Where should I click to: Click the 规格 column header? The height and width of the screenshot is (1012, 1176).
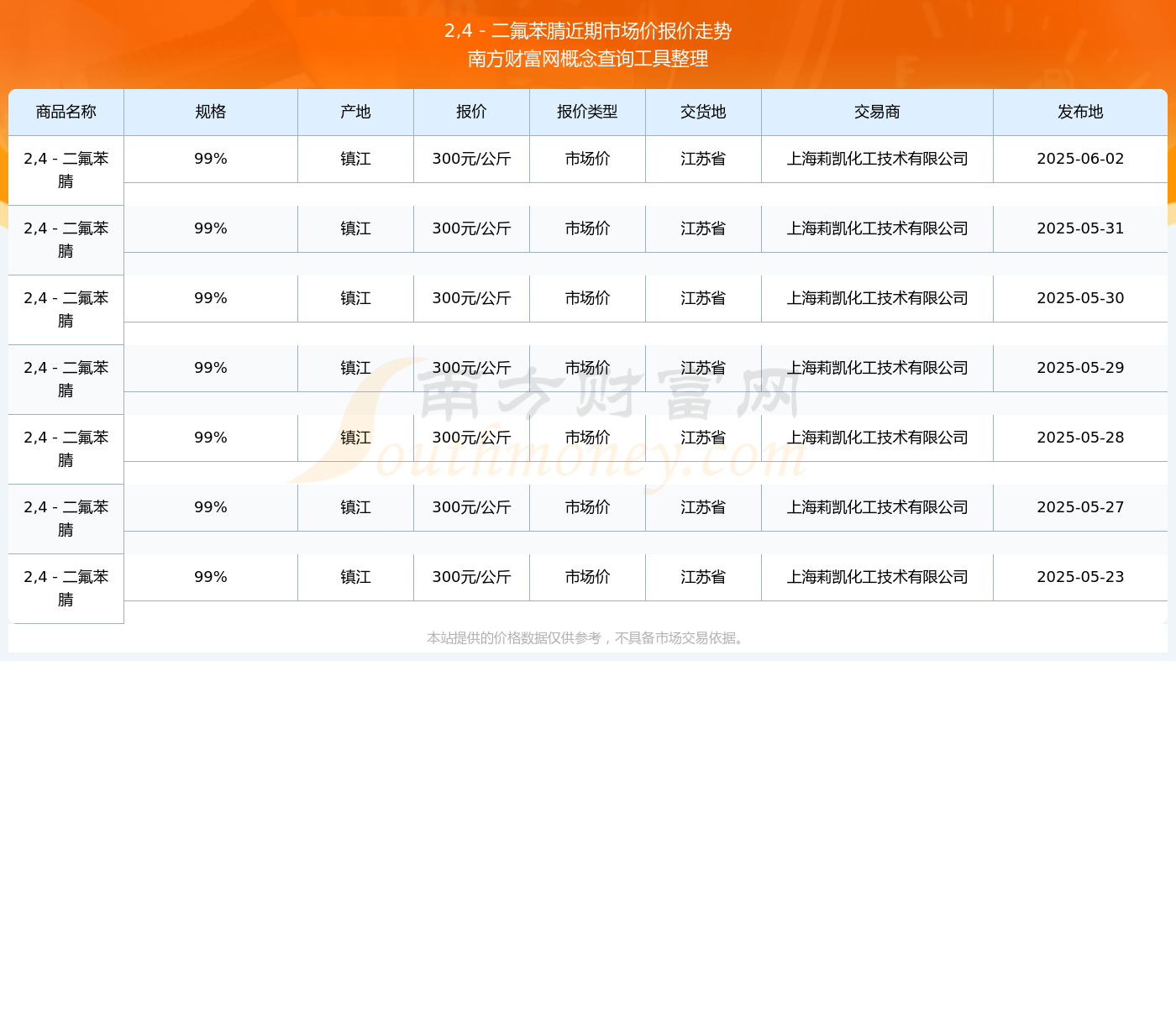(x=211, y=112)
